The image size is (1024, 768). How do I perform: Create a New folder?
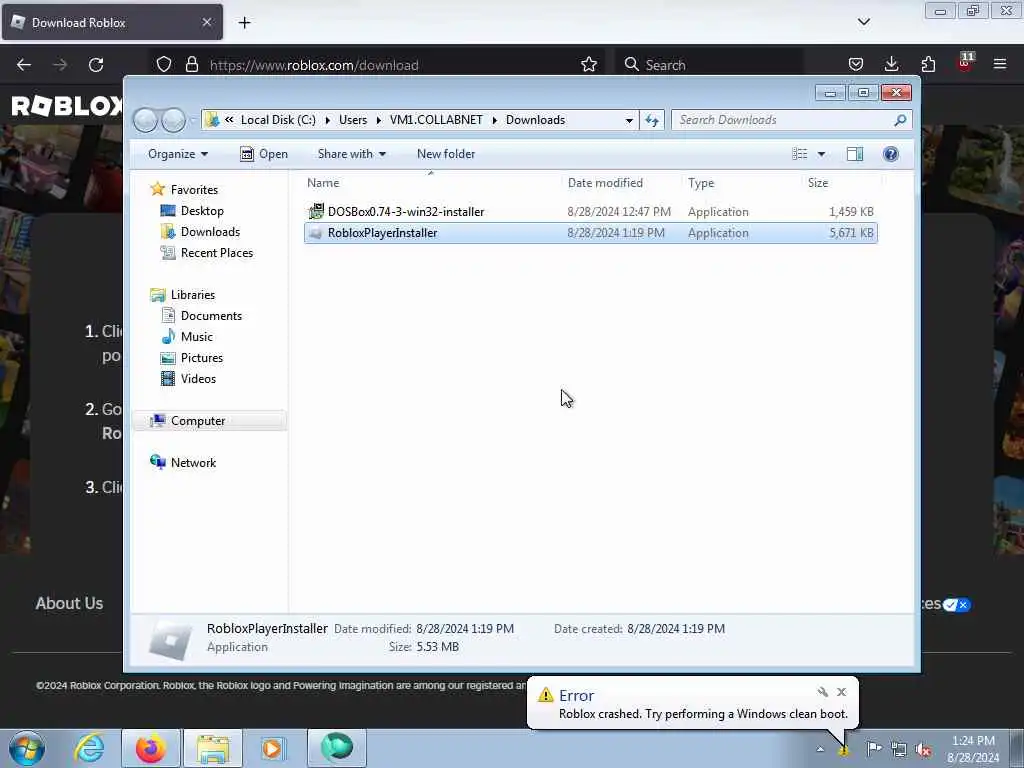pos(446,154)
